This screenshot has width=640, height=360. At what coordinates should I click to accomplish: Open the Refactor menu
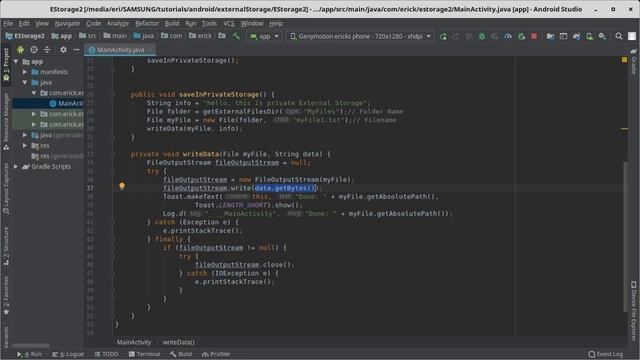click(x=147, y=24)
